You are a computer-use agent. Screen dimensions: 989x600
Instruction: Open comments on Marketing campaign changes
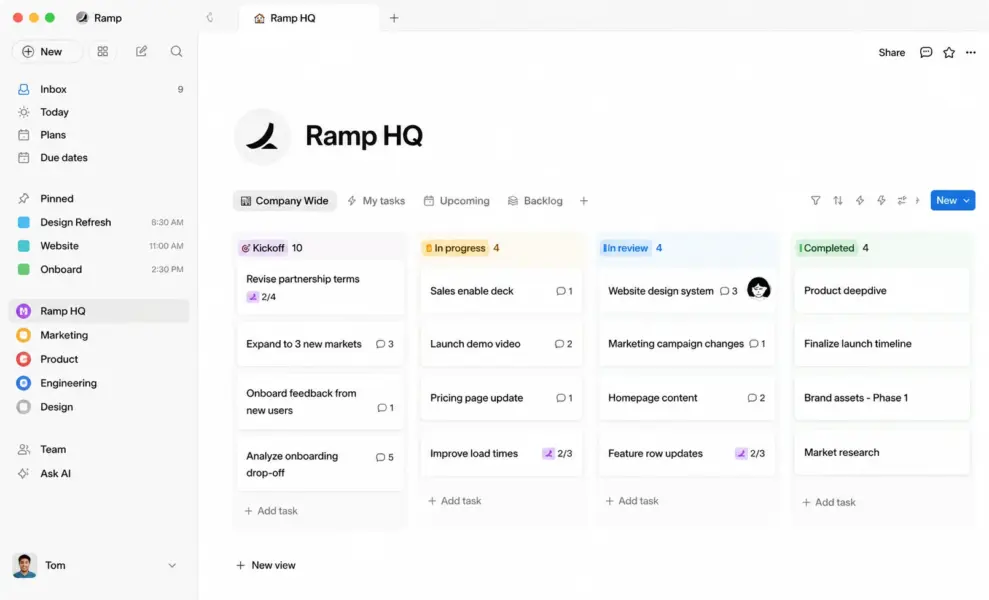pos(757,344)
